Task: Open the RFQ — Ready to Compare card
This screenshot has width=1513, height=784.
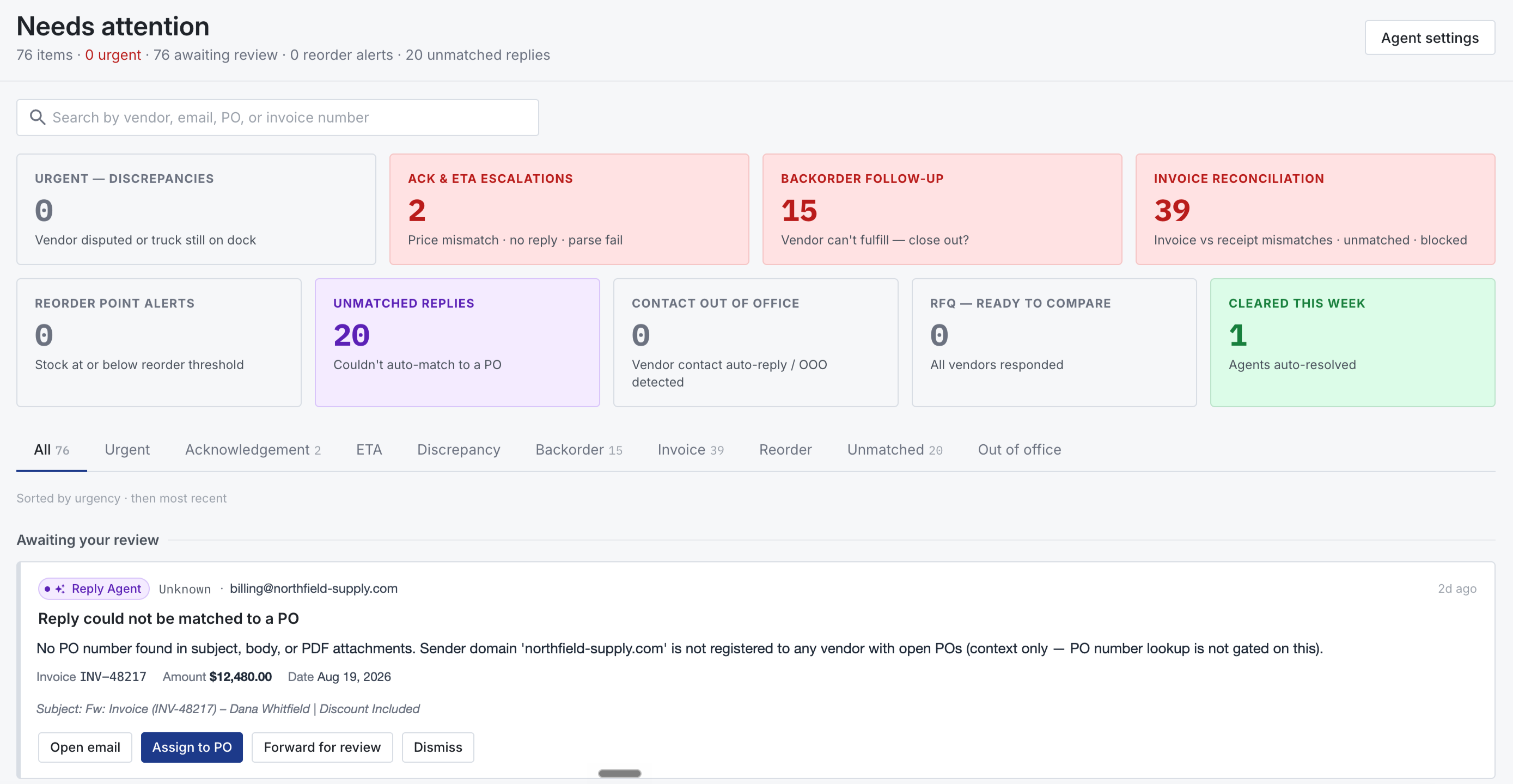Action: coord(1054,342)
